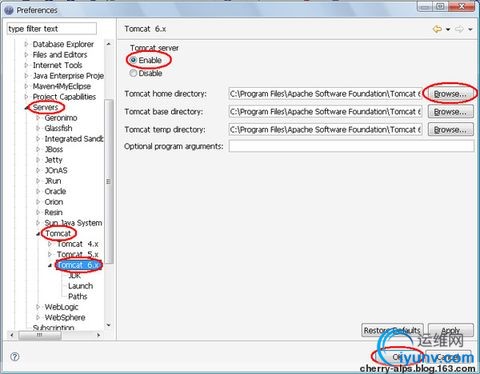Click the Preferences window title icon
Viewport: 480px width, 374px height.
(x=9, y=10)
